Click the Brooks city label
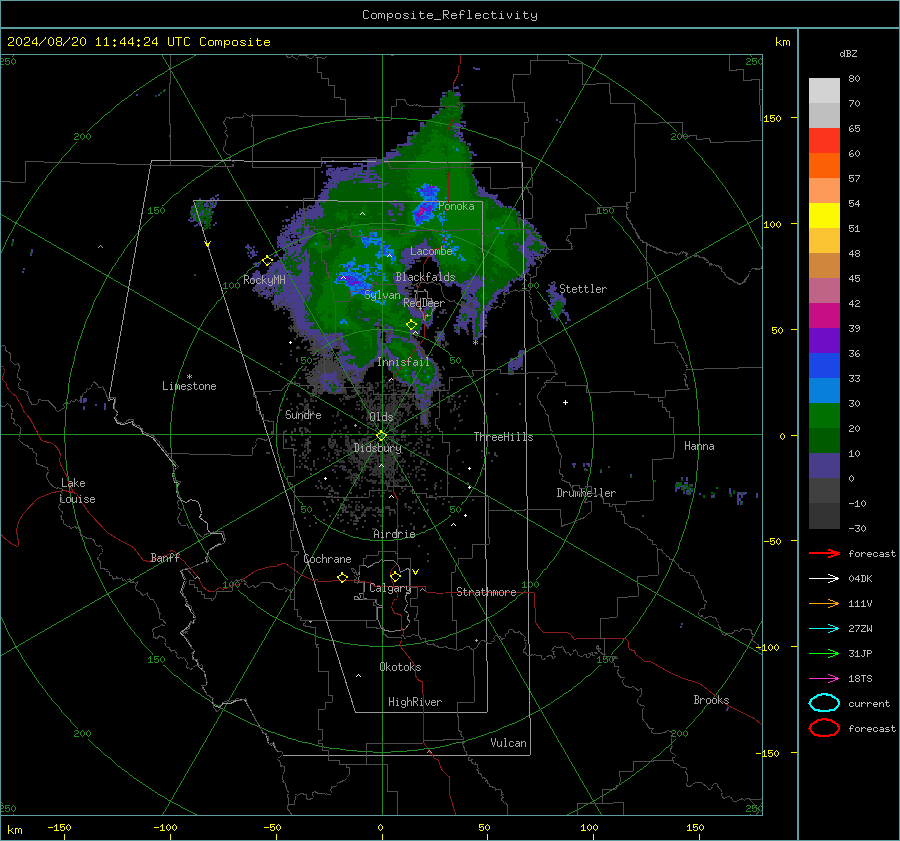 (711, 700)
